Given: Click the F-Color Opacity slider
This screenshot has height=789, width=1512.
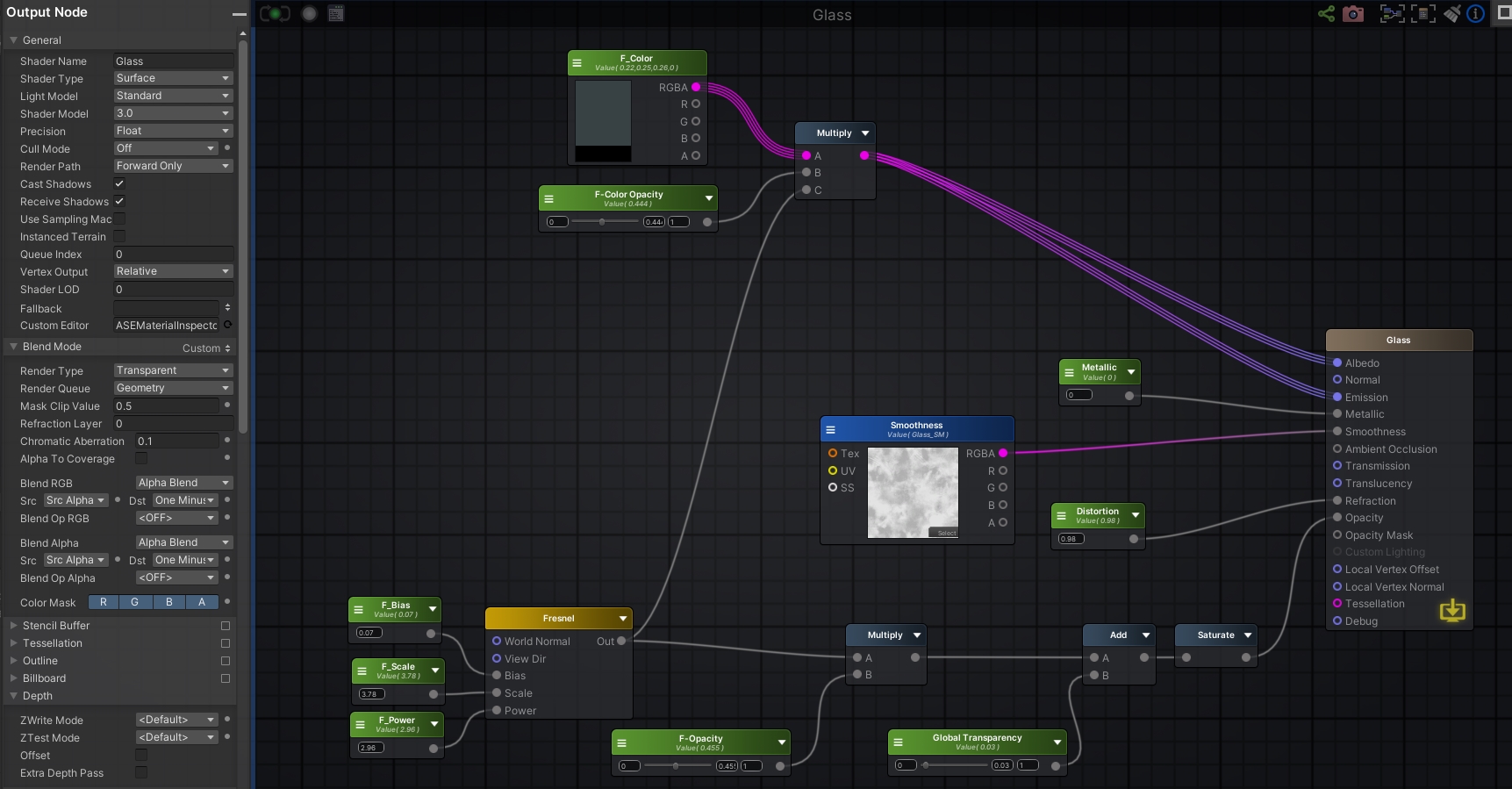Looking at the screenshot, I should [x=605, y=222].
